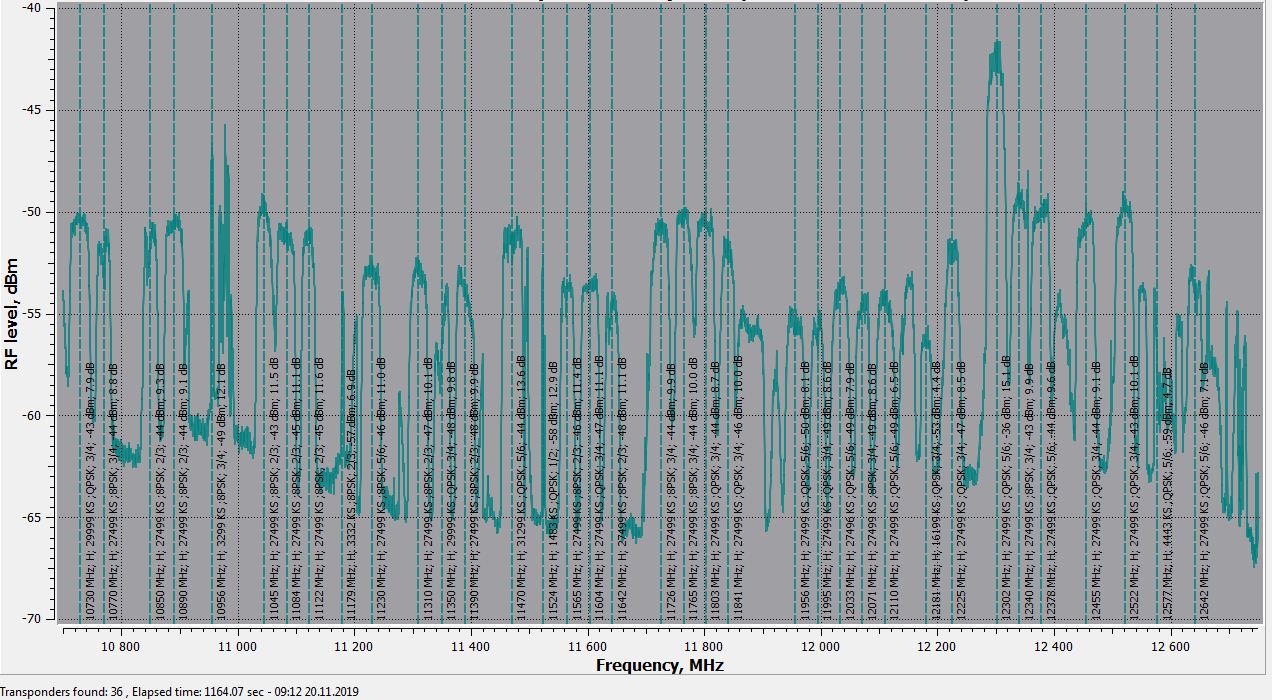Viewport: 1272px width, 700px height.
Task: Select the 10956 MHz 3299 KS transponder label
Action: pyautogui.click(x=222, y=490)
